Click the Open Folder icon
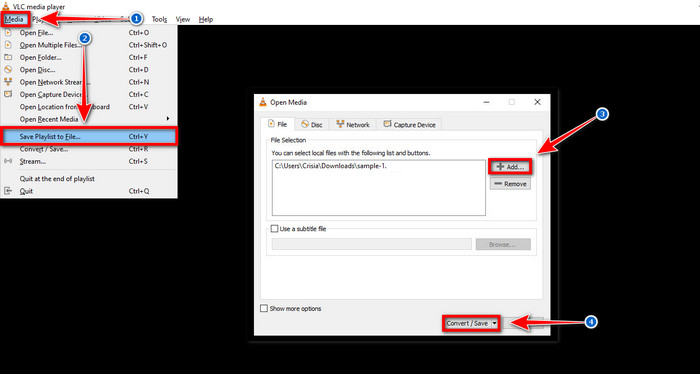Image resolution: width=700 pixels, height=374 pixels. click(x=8, y=57)
